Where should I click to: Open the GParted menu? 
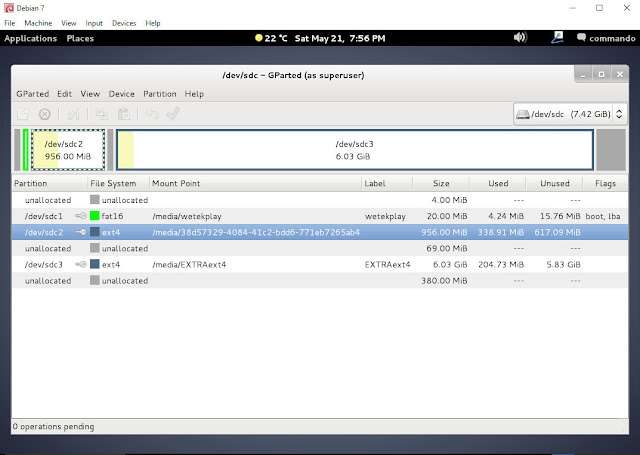33,94
